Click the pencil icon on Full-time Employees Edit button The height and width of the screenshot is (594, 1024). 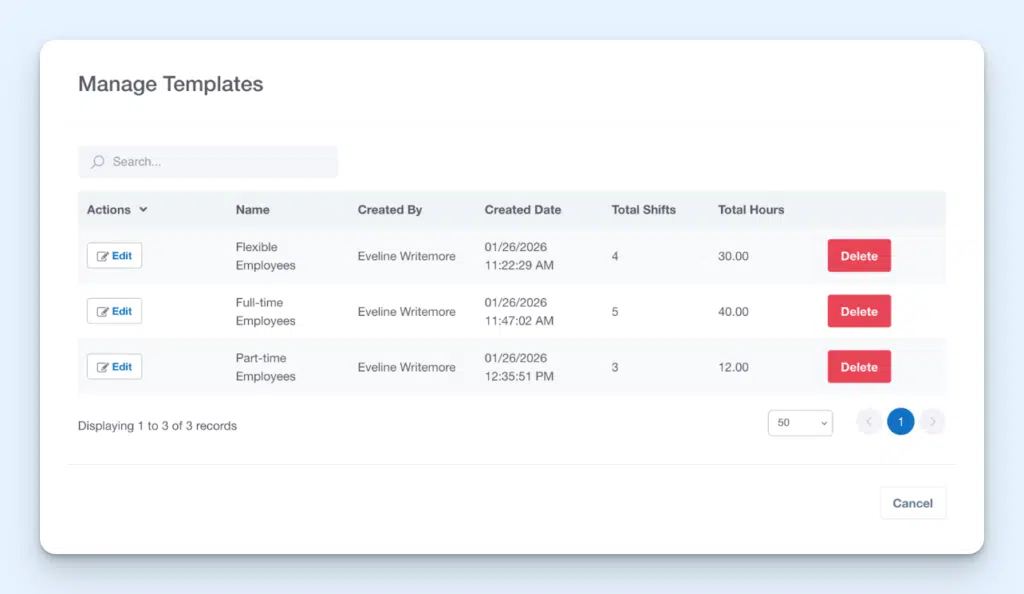pos(101,311)
